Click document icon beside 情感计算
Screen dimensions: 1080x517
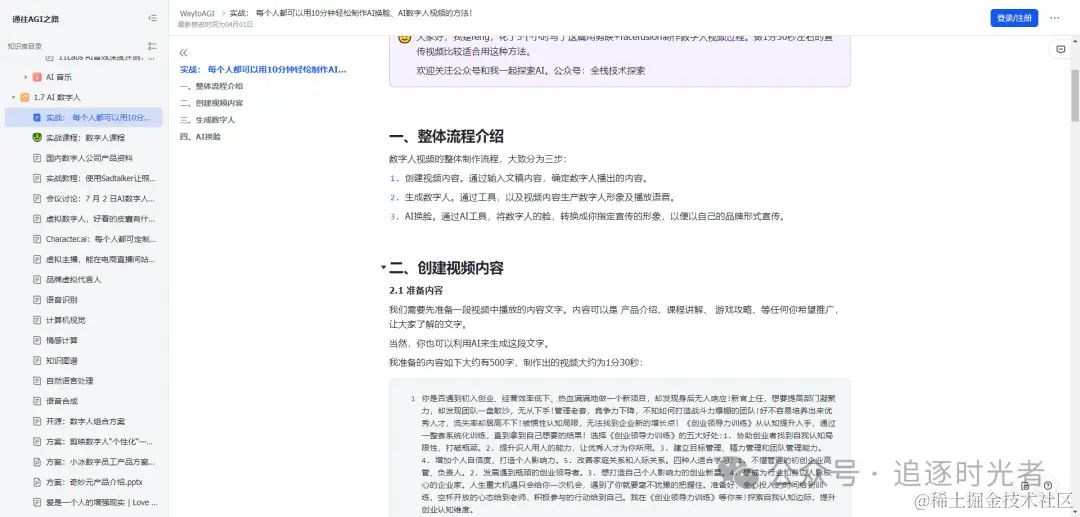(37, 340)
